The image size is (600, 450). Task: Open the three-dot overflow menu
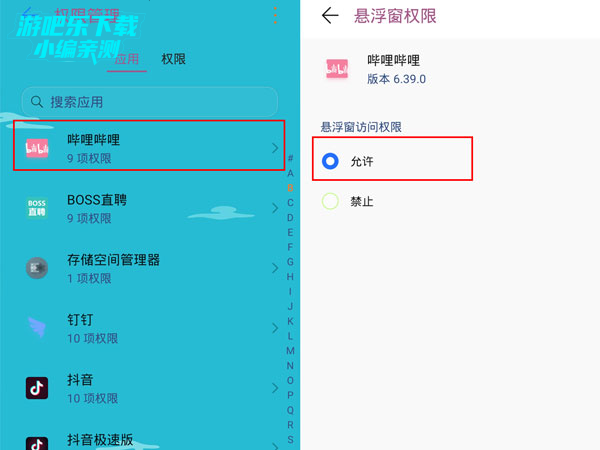(x=275, y=16)
